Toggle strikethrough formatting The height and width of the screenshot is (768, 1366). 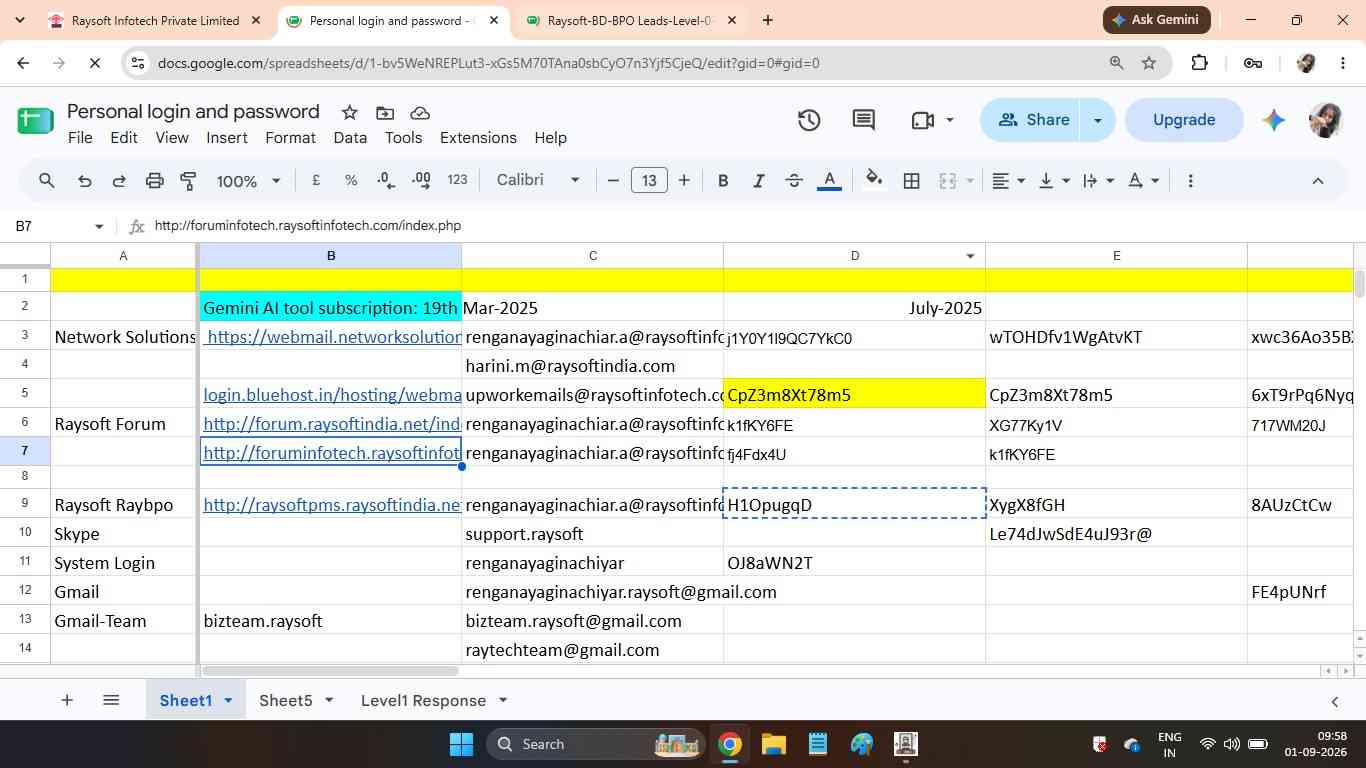click(x=794, y=181)
